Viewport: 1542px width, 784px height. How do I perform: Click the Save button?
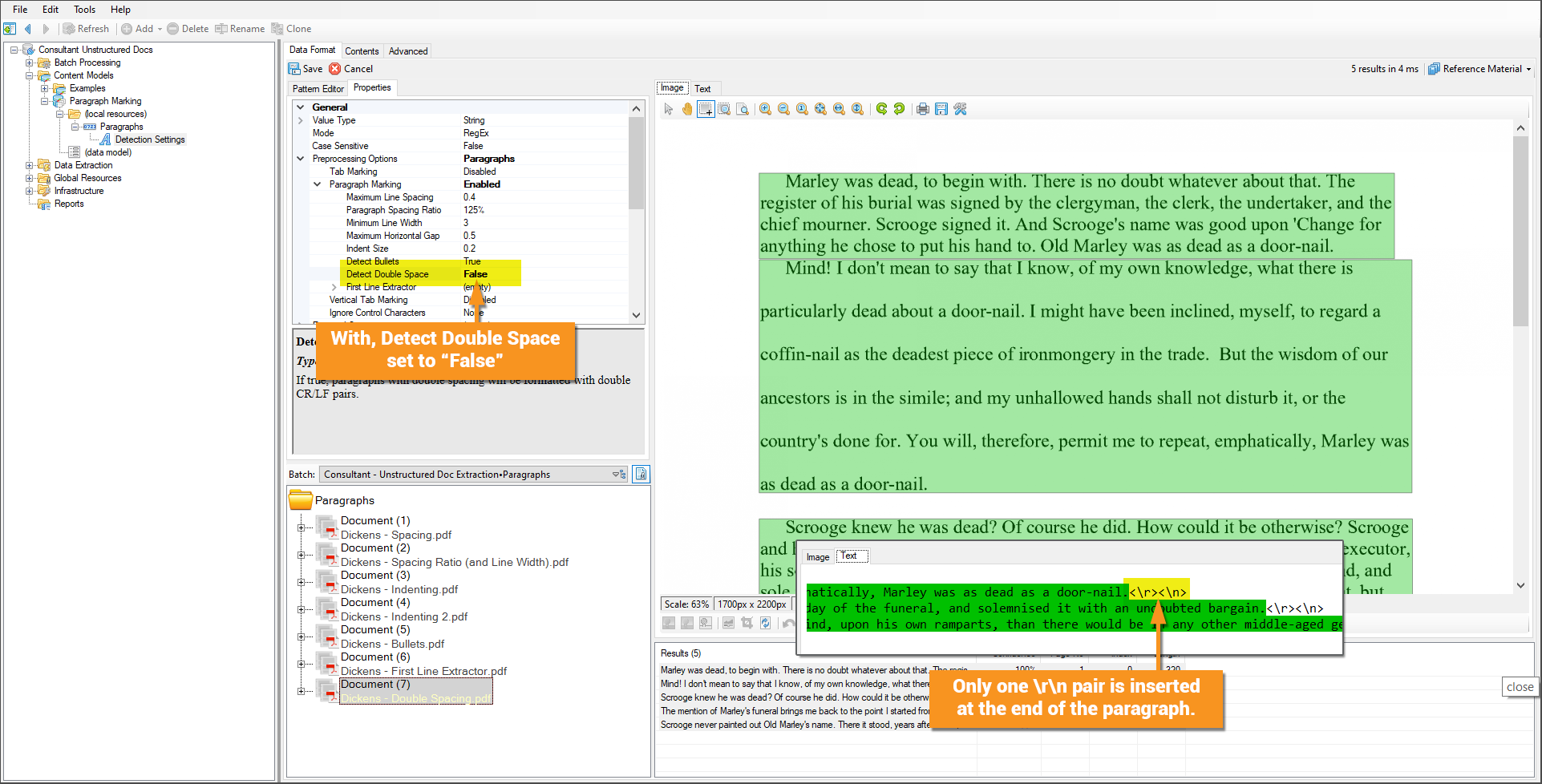coord(306,69)
